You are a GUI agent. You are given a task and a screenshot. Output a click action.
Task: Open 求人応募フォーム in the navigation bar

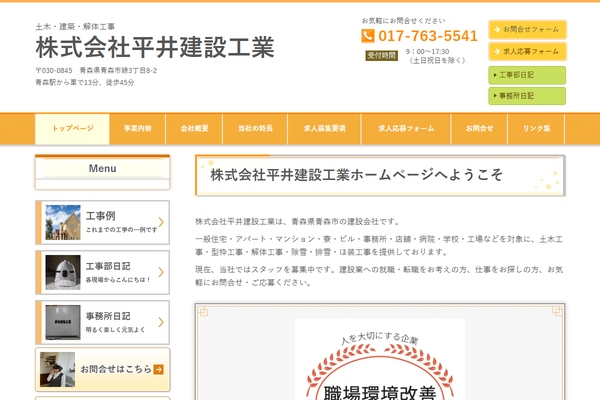point(406,129)
